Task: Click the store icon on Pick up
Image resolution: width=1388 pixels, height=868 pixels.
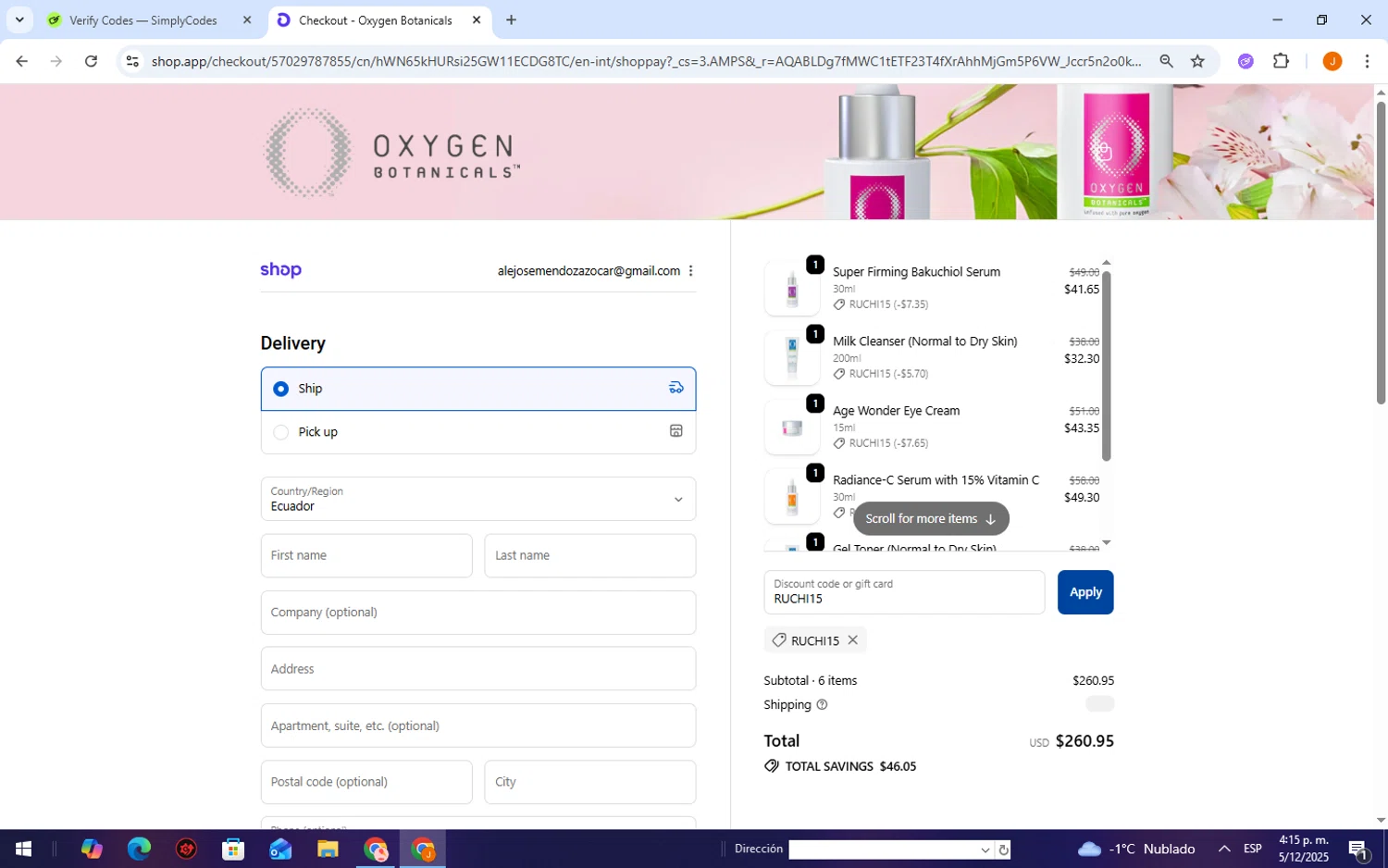Action: [676, 431]
